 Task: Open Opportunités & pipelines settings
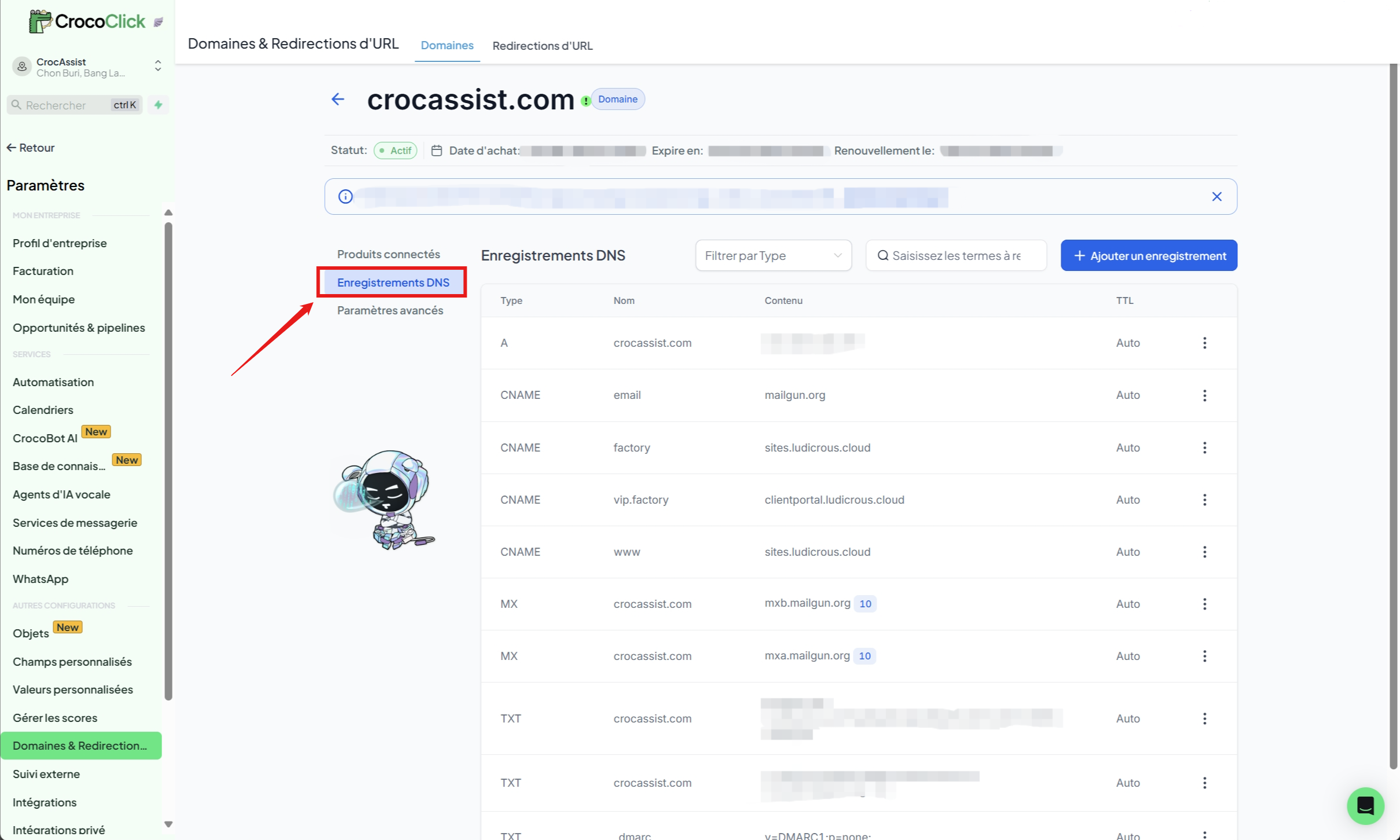click(79, 328)
